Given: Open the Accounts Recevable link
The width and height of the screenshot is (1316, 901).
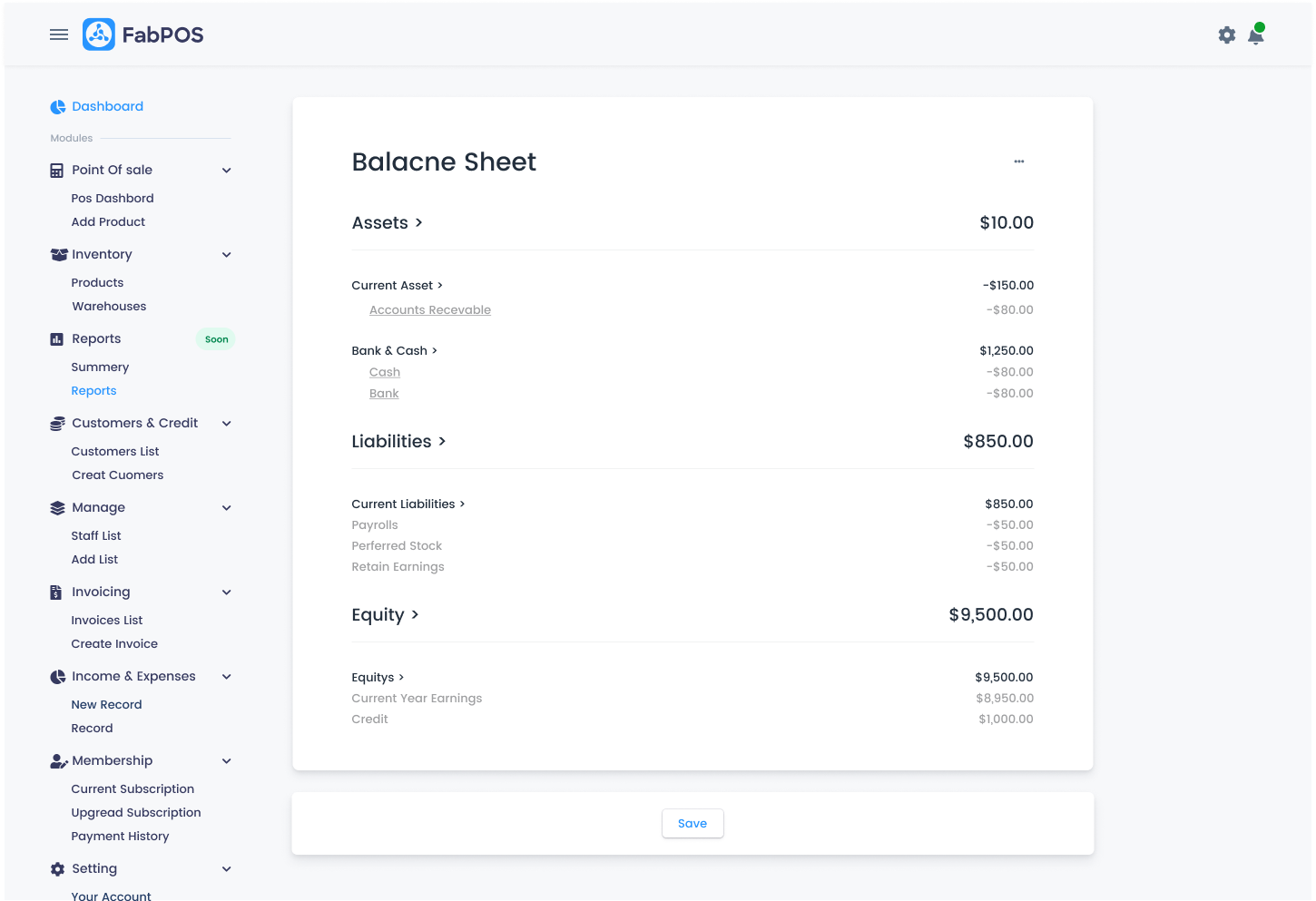Looking at the screenshot, I should coord(430,310).
